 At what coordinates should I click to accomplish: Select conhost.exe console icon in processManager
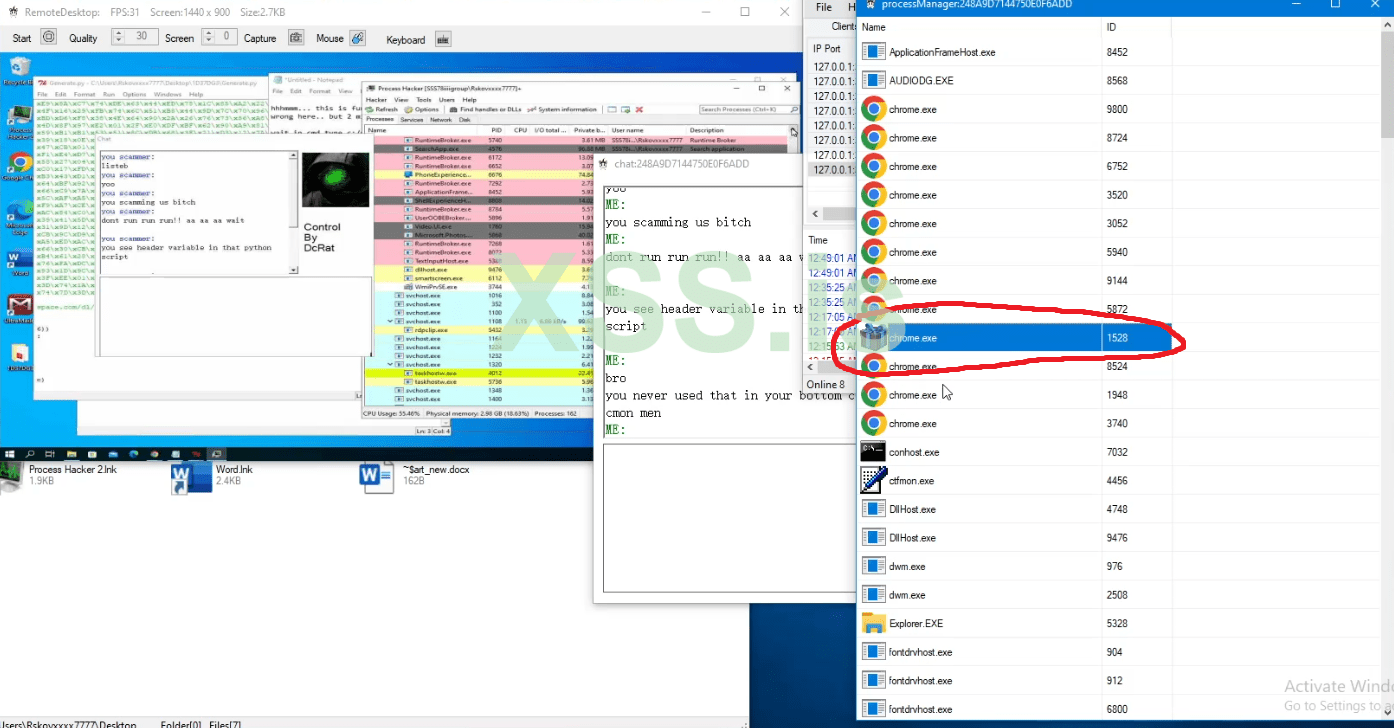click(874, 452)
